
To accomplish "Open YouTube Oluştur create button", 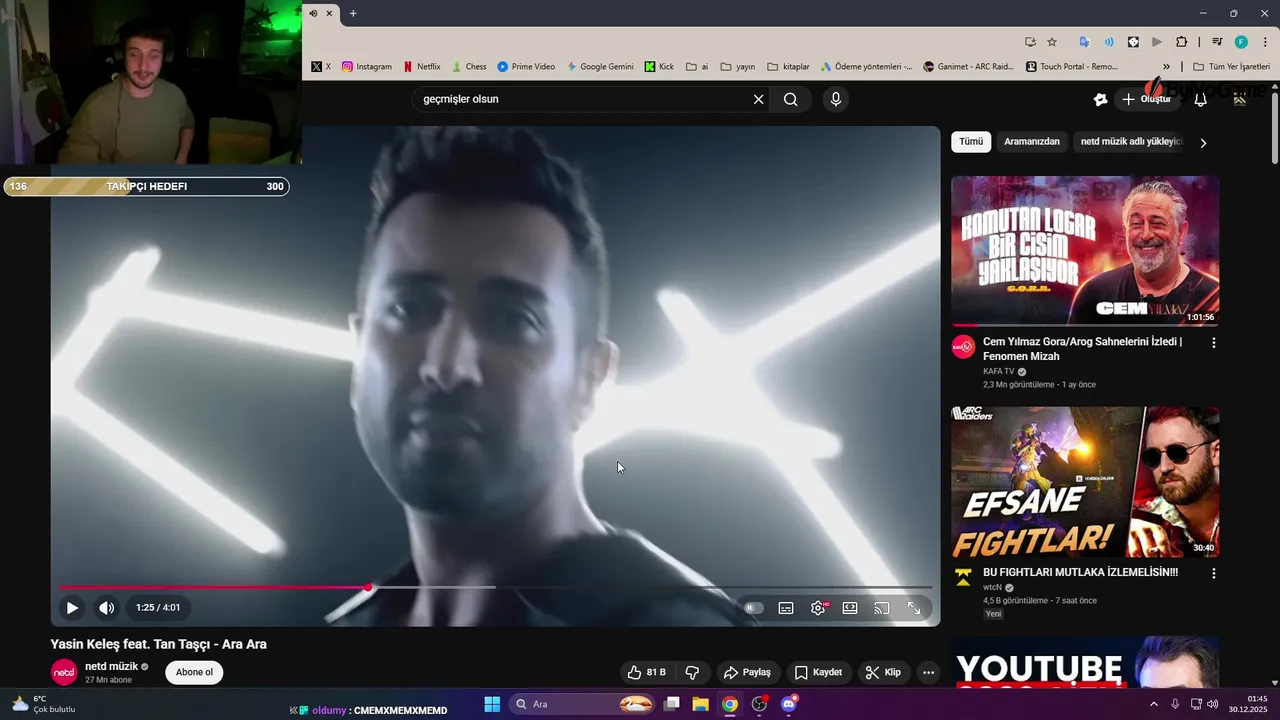I will tap(1146, 99).
